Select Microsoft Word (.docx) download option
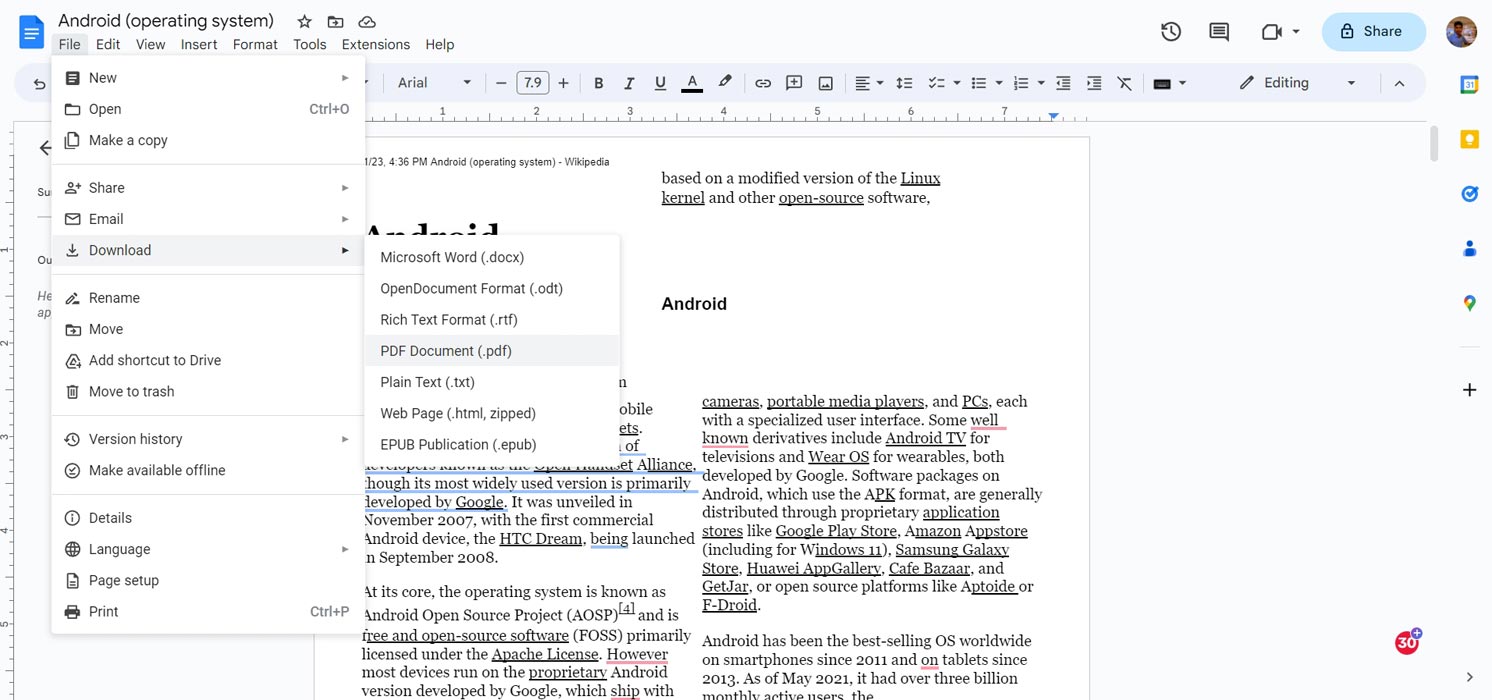This screenshot has width=1492, height=700. [x=492, y=257]
